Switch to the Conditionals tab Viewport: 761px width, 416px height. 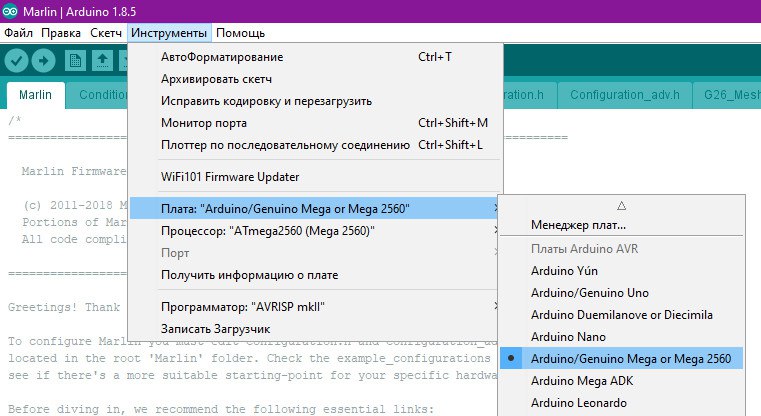[97, 95]
